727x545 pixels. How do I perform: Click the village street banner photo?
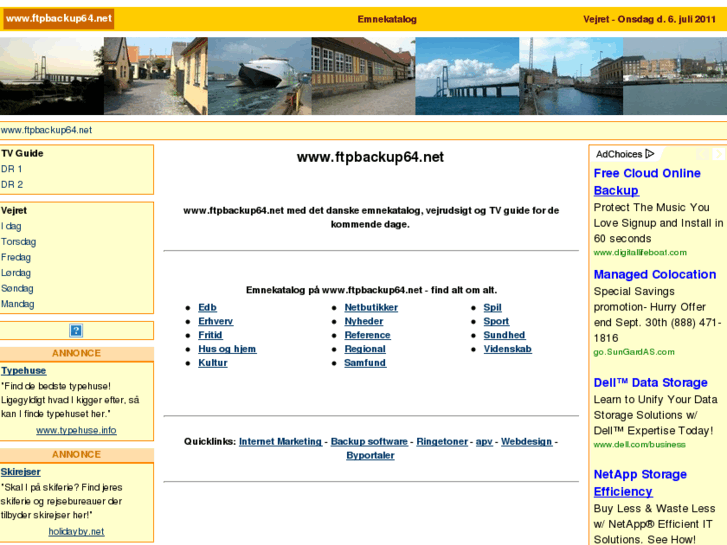pyautogui.click(x=156, y=76)
